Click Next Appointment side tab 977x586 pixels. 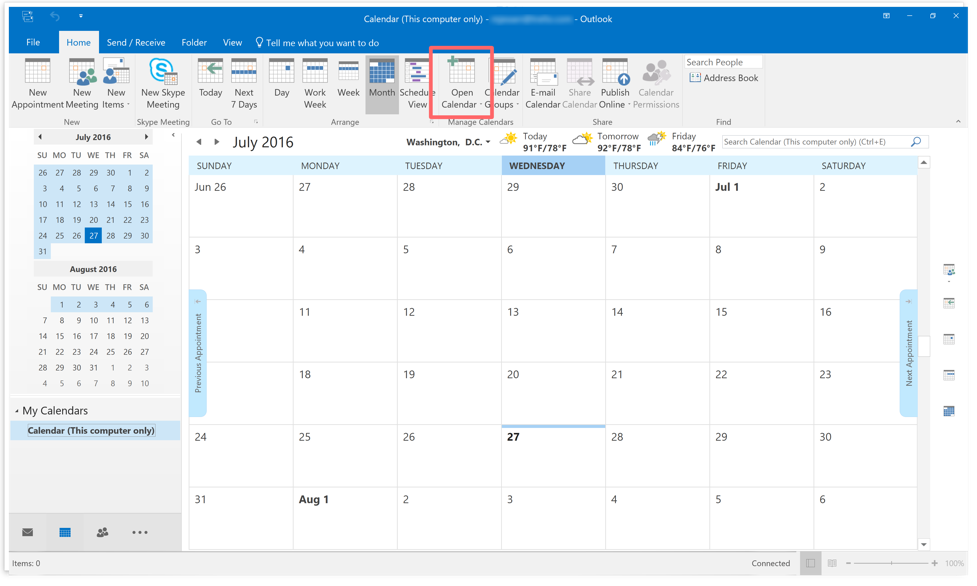pyautogui.click(x=908, y=353)
